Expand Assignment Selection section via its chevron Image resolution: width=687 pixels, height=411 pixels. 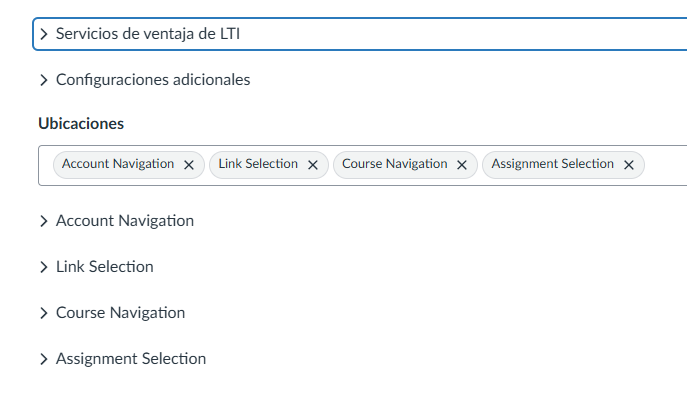(44, 359)
